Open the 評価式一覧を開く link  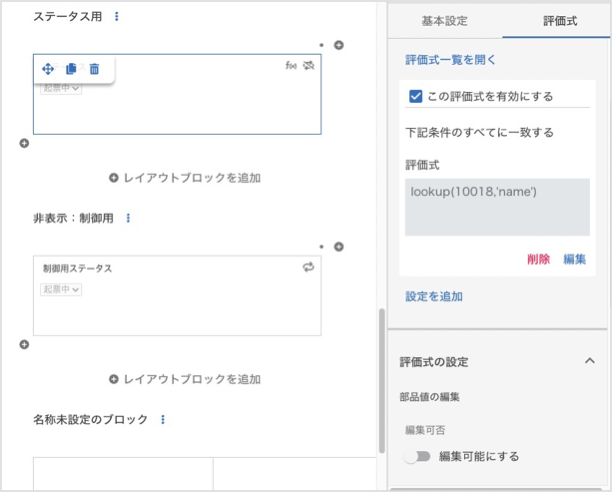click(x=451, y=60)
